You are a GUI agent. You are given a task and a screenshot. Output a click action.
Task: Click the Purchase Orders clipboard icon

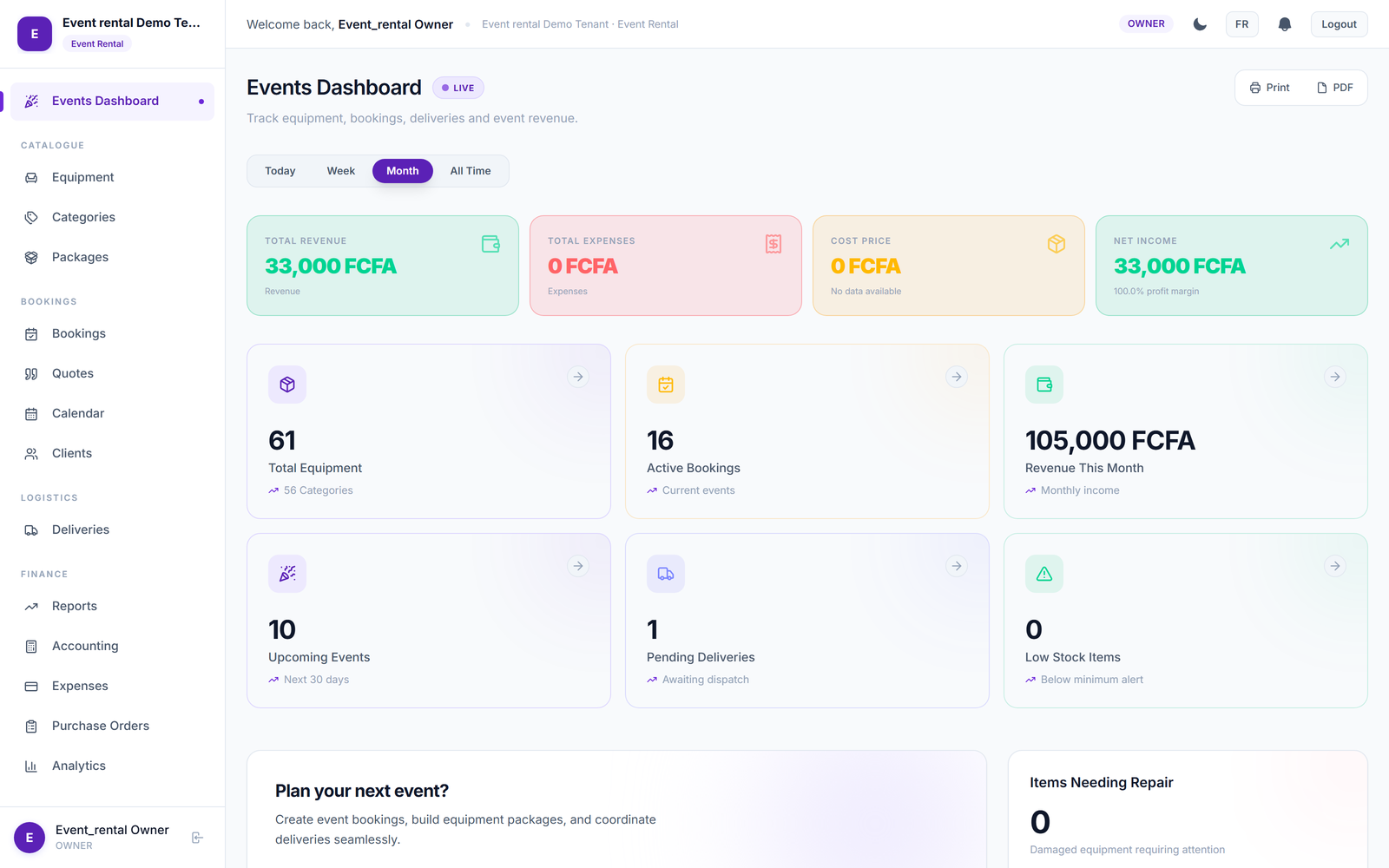tap(31, 726)
